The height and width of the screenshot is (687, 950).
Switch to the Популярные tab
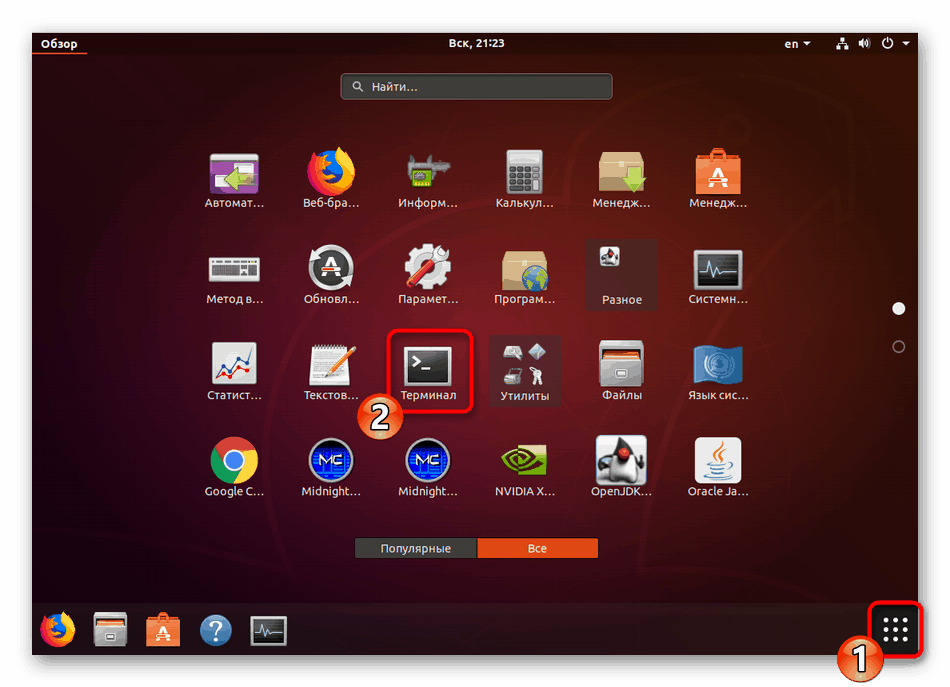[x=415, y=548]
